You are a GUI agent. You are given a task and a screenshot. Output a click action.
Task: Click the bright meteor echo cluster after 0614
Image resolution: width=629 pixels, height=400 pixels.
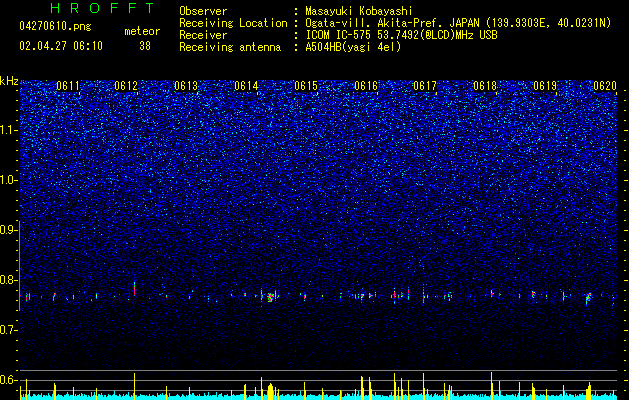click(270, 297)
